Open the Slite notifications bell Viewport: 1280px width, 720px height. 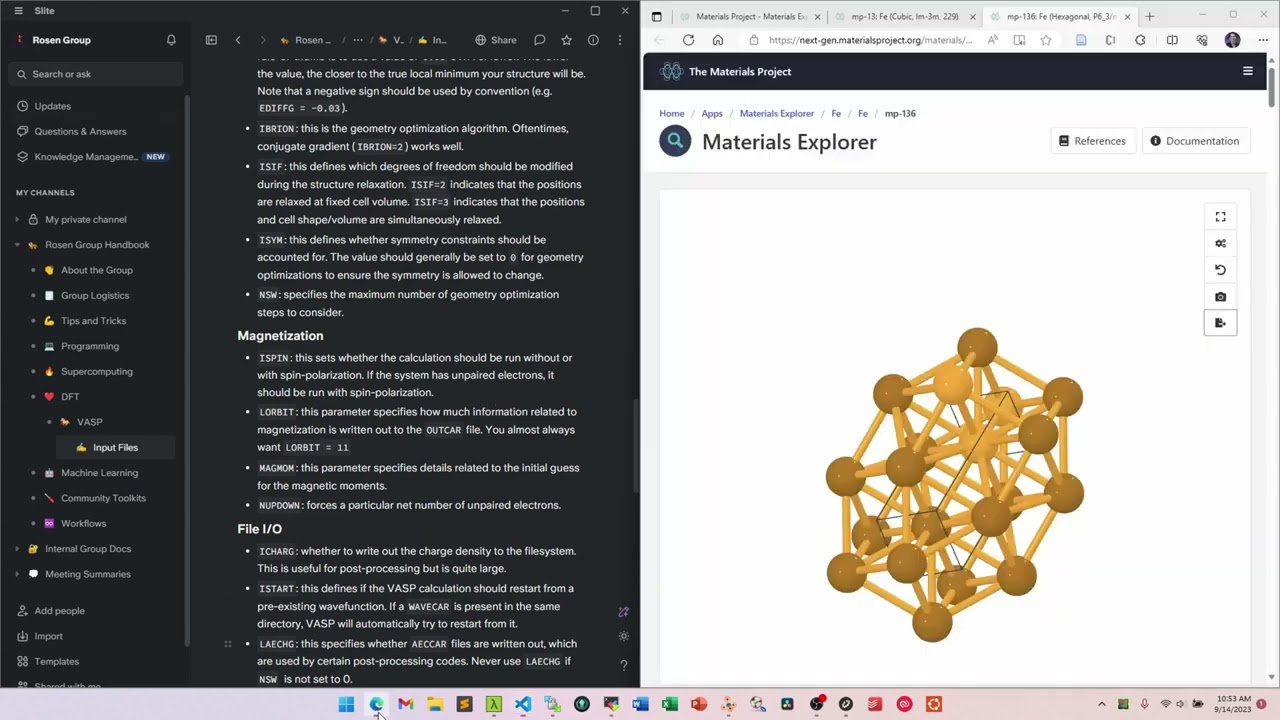[171, 40]
